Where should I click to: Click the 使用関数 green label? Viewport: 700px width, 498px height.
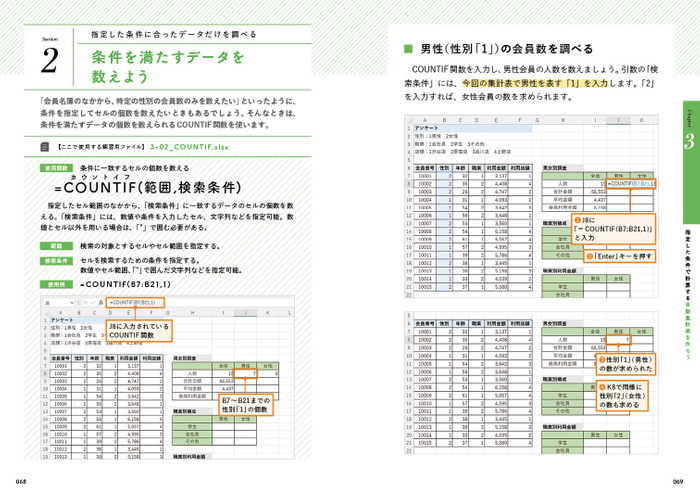coord(56,168)
